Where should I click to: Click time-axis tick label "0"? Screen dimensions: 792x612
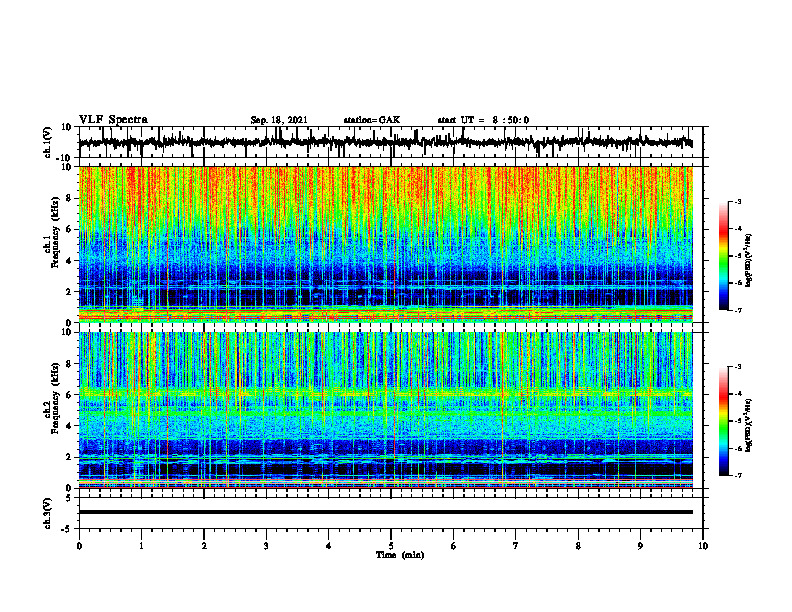(x=79, y=546)
